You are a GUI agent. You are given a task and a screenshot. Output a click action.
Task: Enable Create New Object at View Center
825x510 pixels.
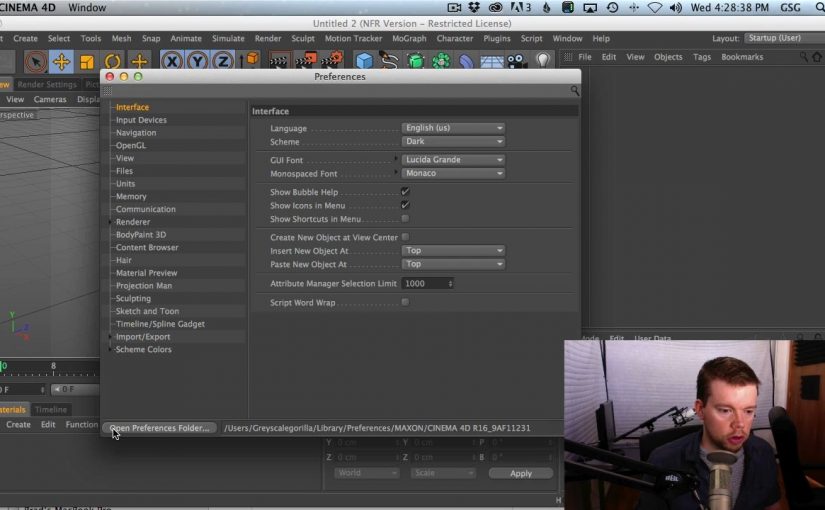(405, 237)
